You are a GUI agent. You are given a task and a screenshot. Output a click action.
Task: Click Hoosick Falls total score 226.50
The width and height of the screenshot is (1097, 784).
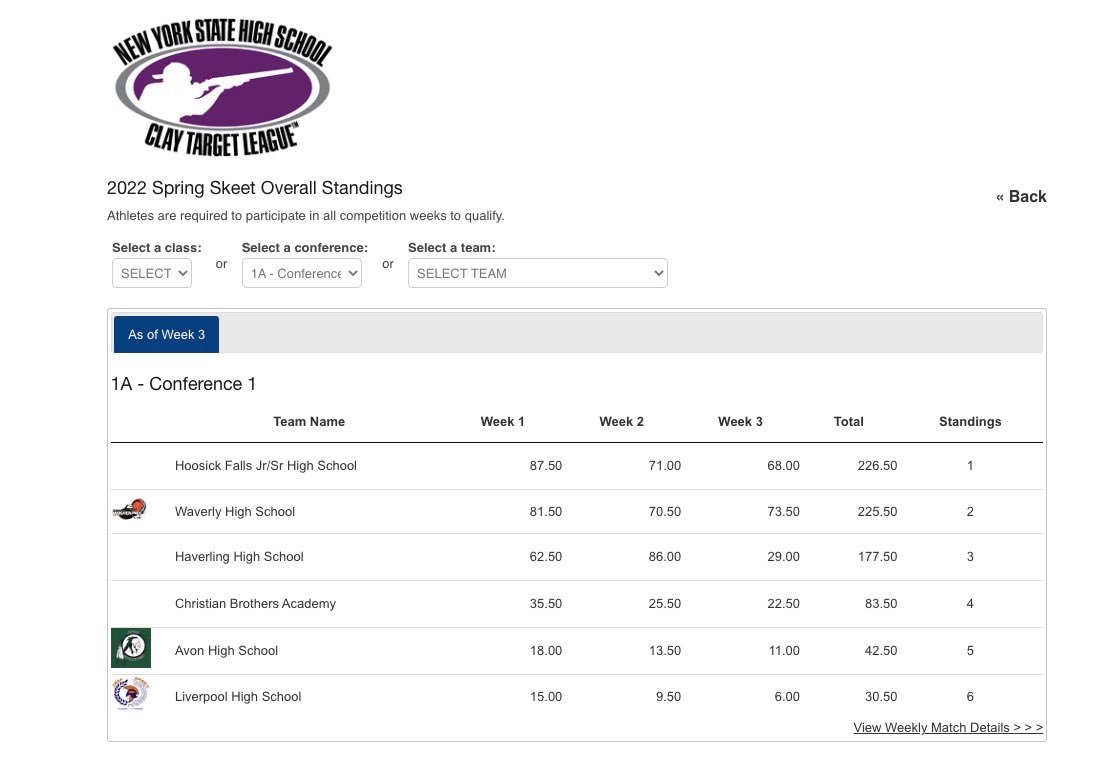tap(877, 466)
